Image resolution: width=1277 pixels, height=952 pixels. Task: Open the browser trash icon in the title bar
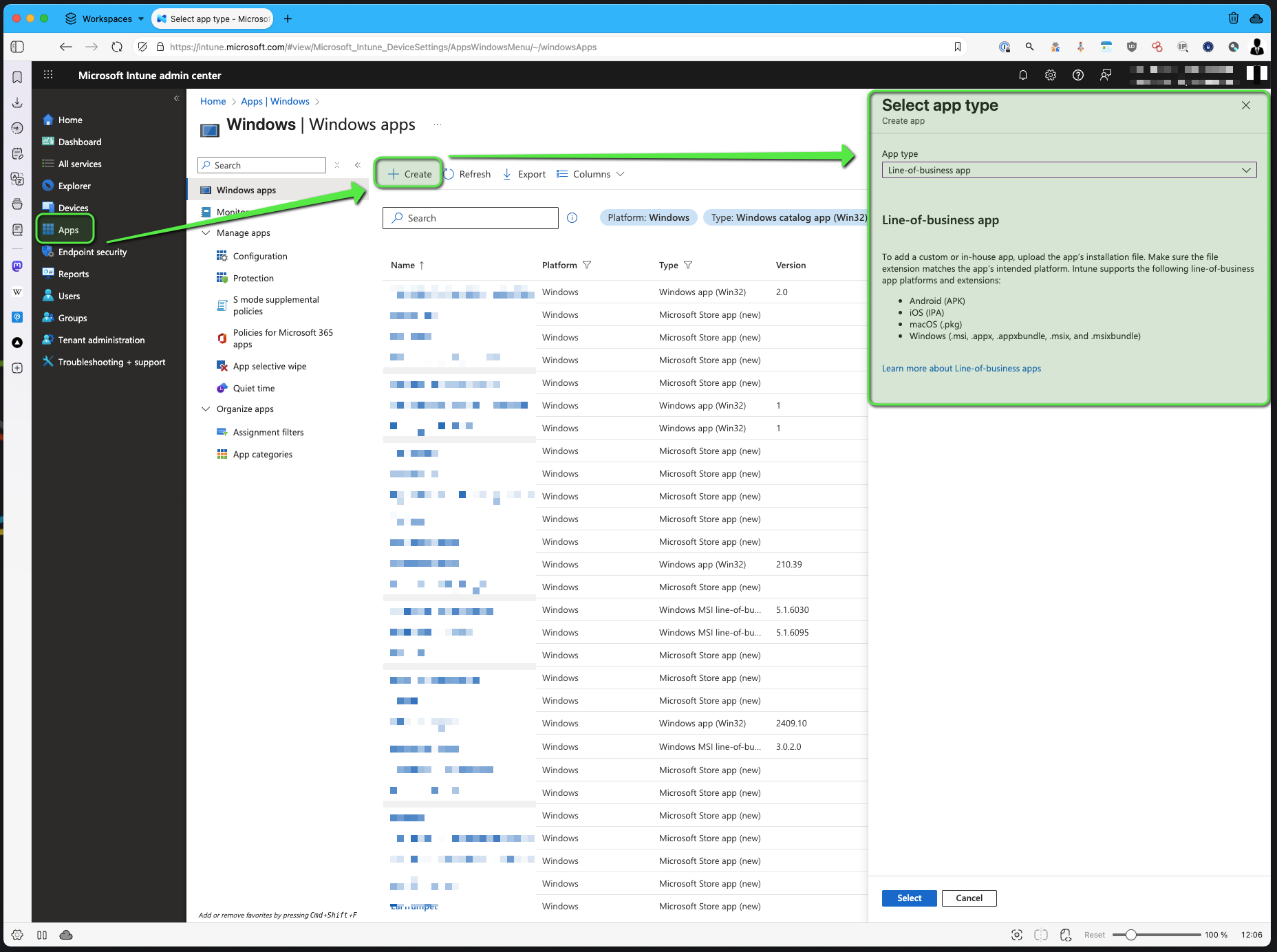coord(1234,19)
